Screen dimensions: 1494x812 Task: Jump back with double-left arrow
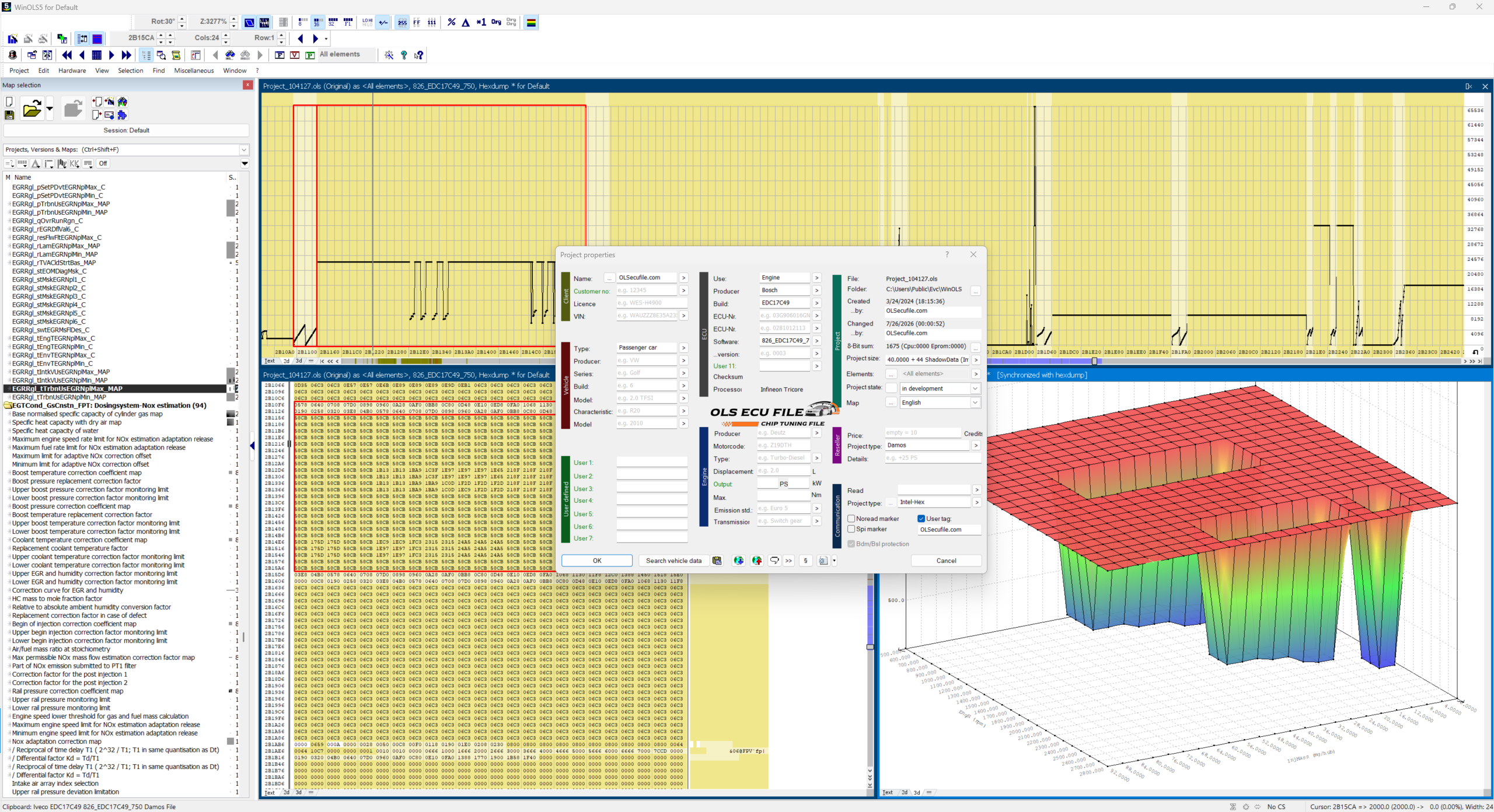67,55
